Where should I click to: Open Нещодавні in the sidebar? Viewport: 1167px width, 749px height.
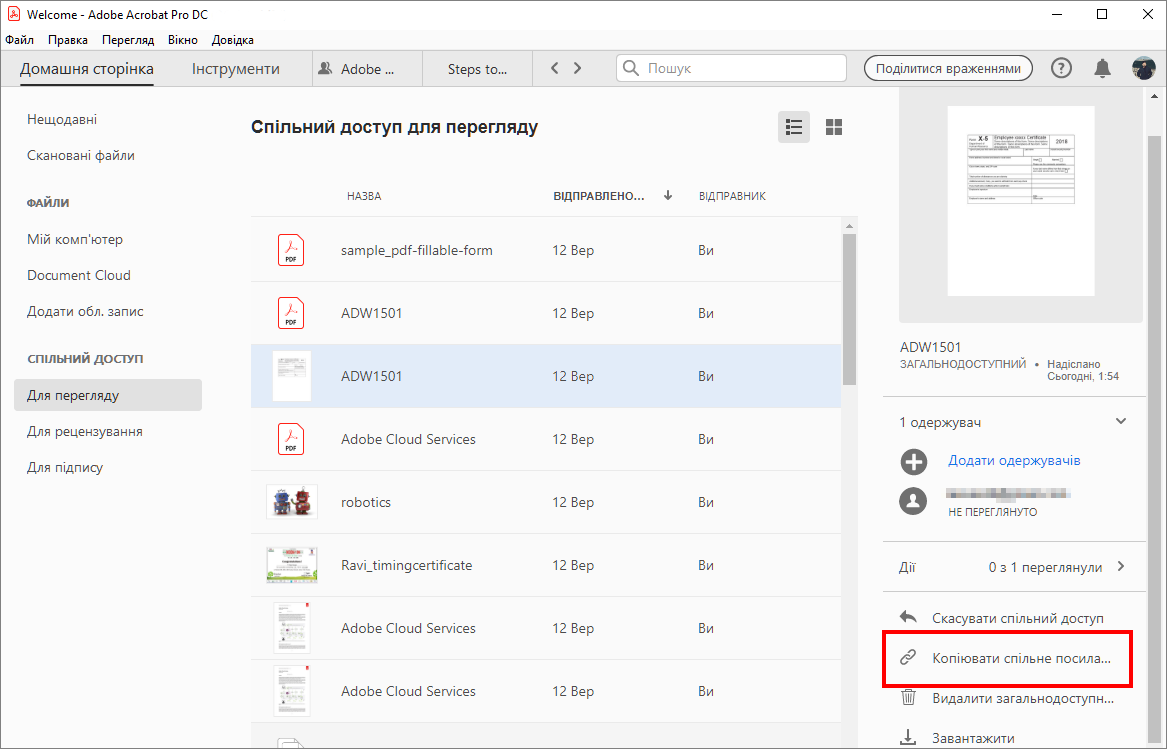pos(62,119)
